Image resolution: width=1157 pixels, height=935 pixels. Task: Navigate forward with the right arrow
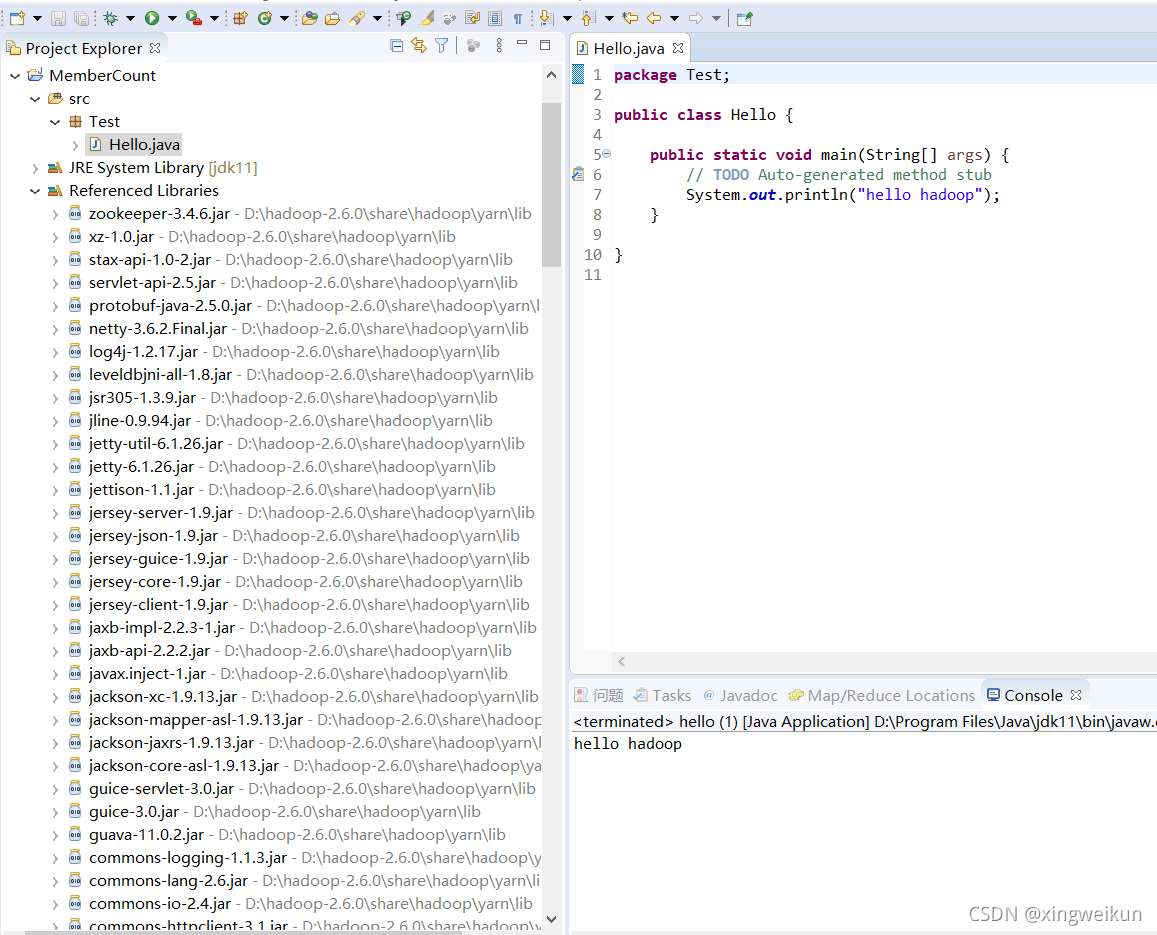[x=696, y=18]
